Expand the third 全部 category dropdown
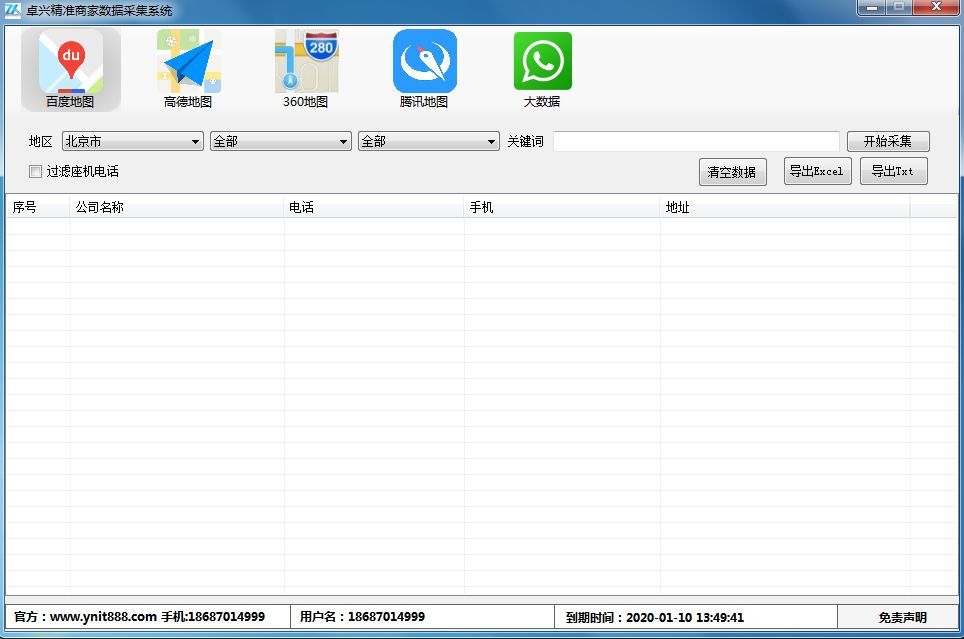 [x=428, y=142]
